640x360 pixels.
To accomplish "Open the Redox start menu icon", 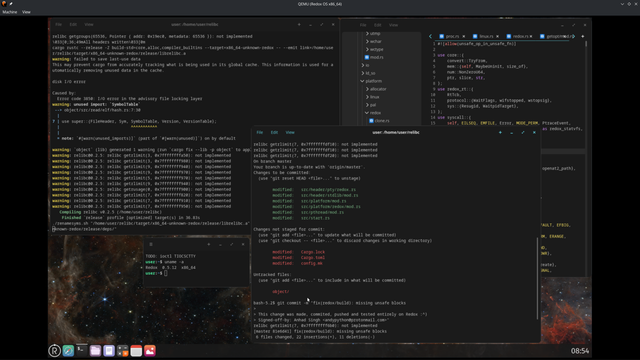I will coord(54,351).
